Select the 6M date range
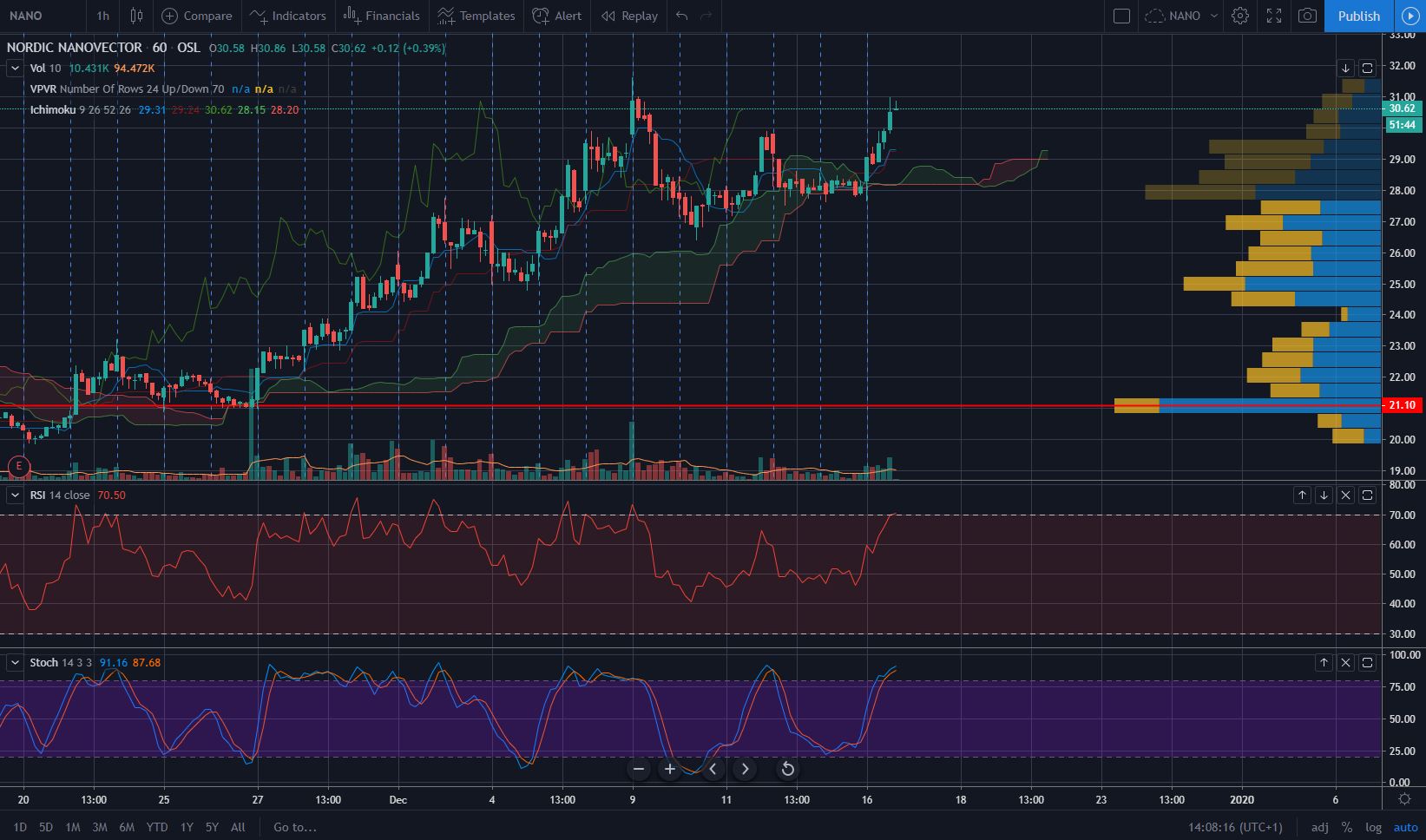 click(x=127, y=827)
